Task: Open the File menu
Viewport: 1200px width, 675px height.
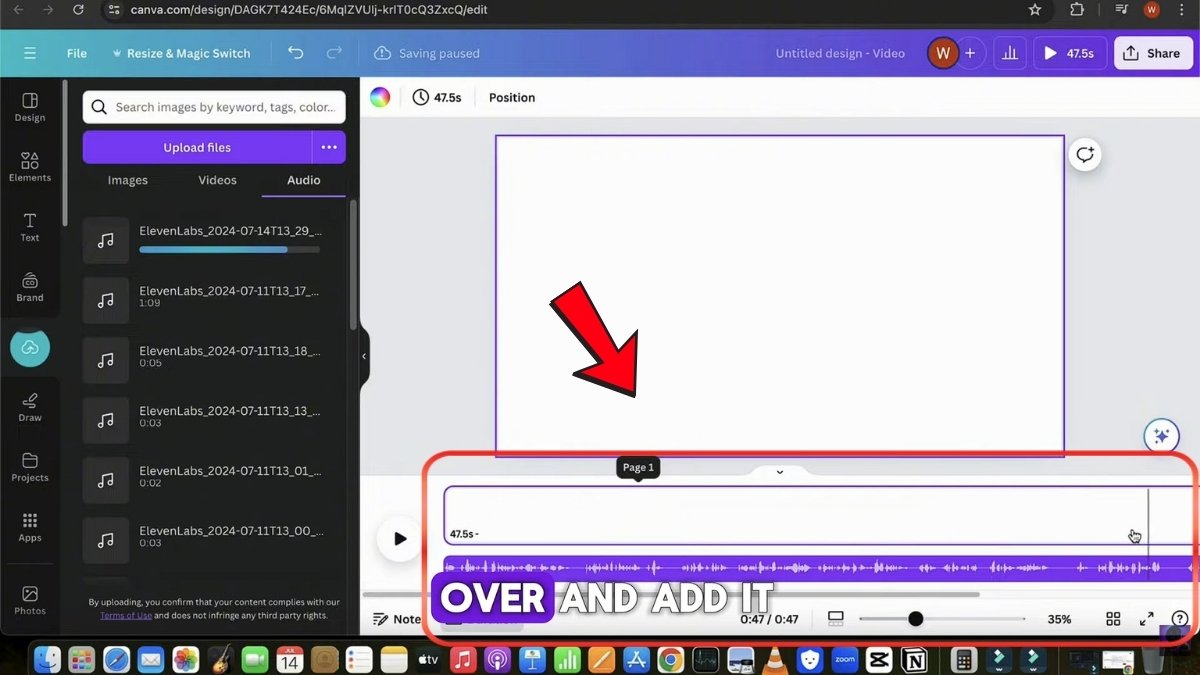Action: click(77, 53)
